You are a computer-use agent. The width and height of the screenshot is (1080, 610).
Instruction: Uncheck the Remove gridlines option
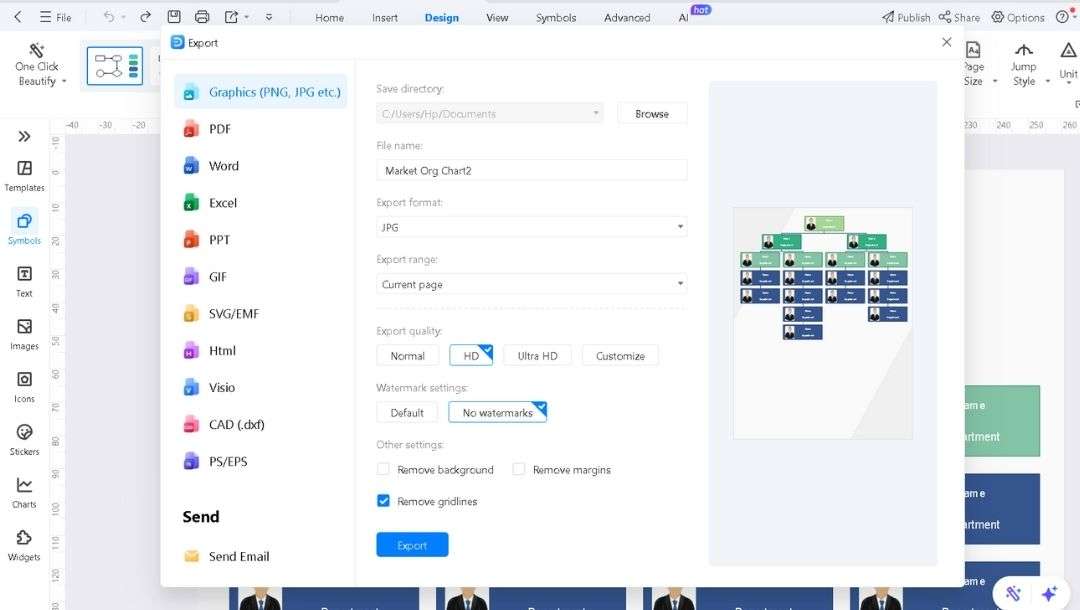(383, 501)
